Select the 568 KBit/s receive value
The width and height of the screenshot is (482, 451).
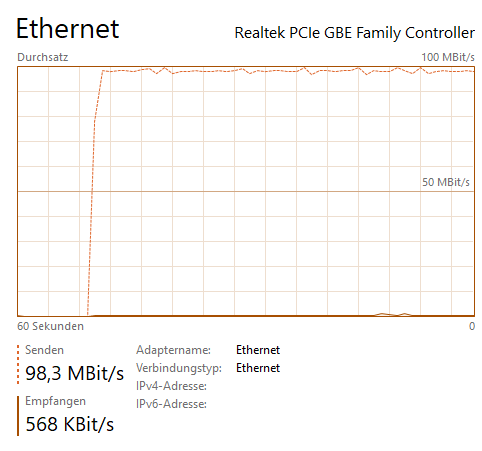click(70, 424)
